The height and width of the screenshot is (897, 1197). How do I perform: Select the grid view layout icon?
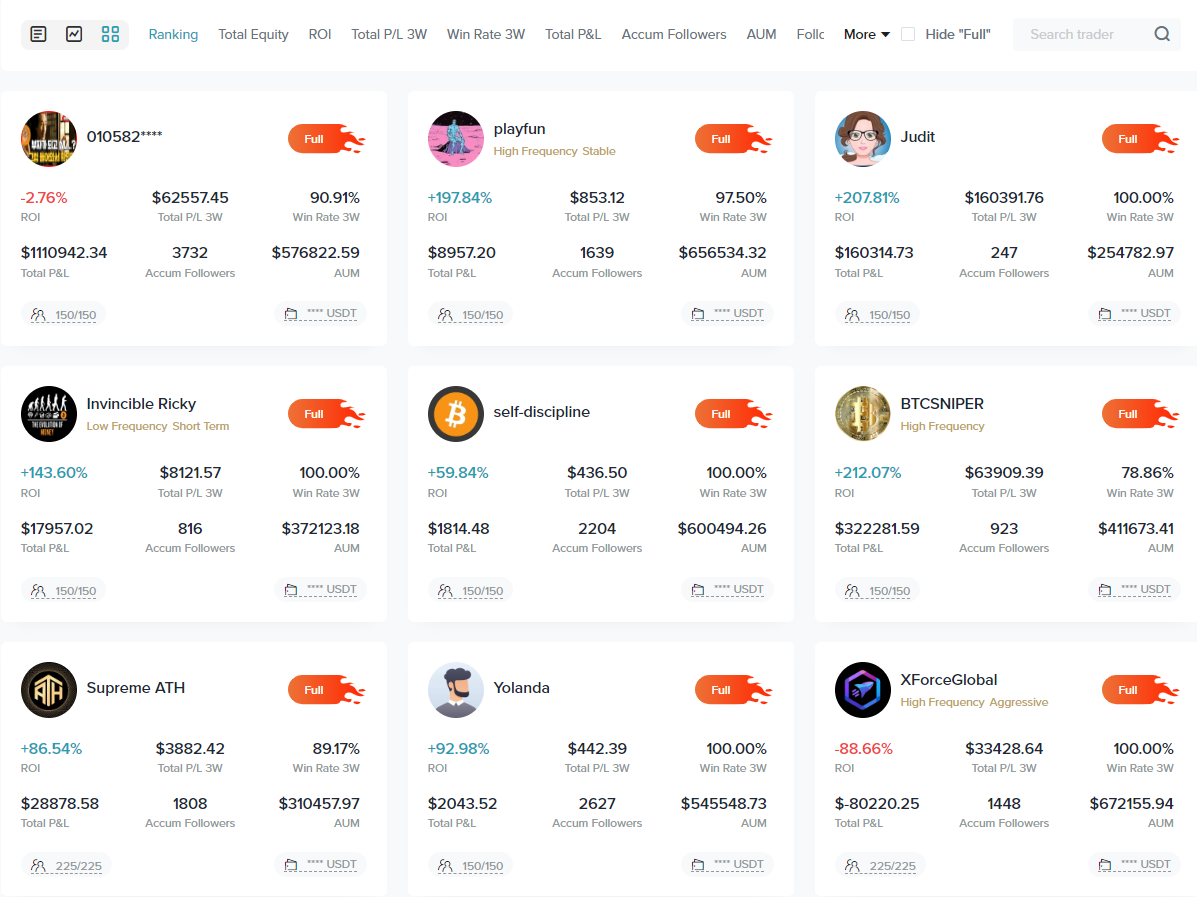click(110, 34)
